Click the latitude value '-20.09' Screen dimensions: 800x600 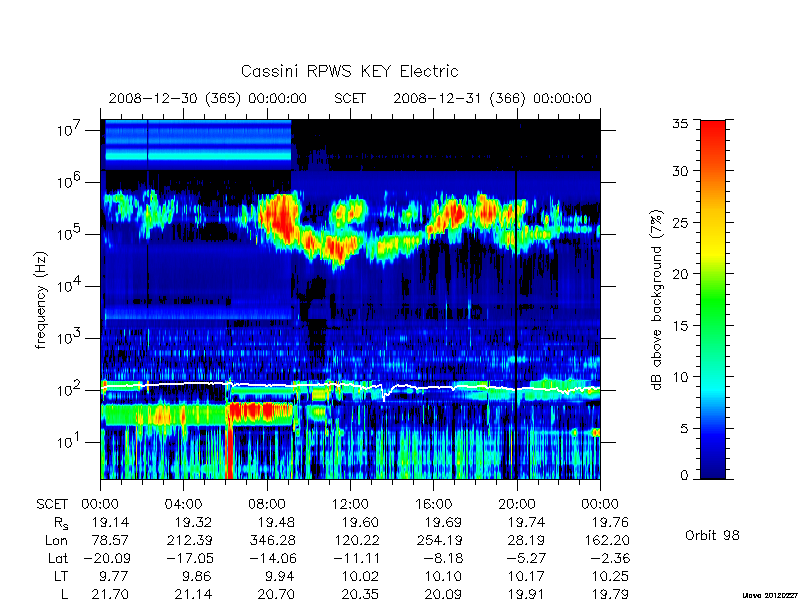pyautogui.click(x=106, y=558)
